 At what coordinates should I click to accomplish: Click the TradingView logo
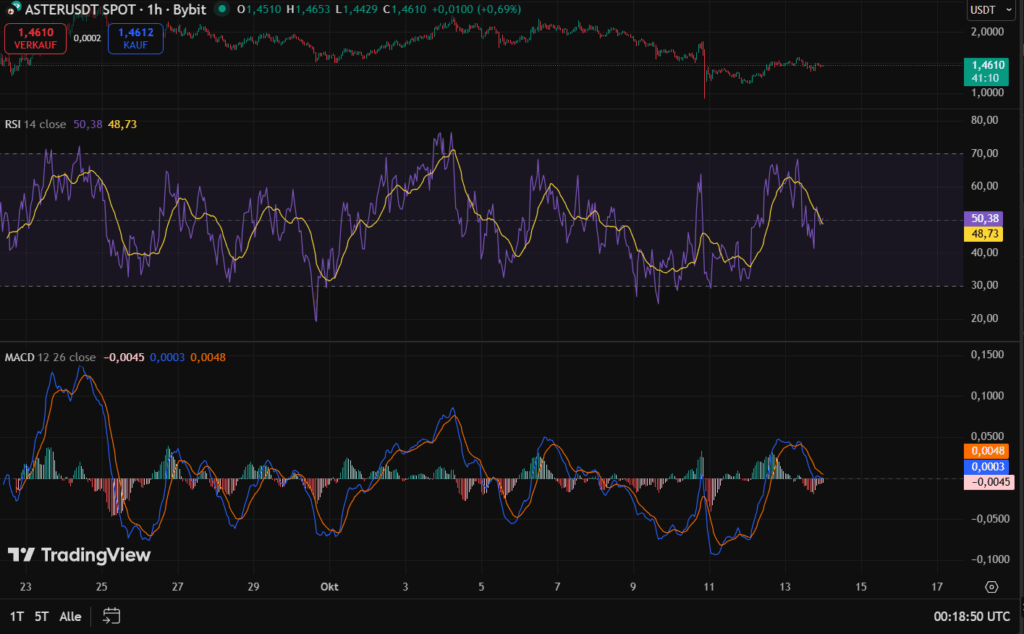pos(79,555)
